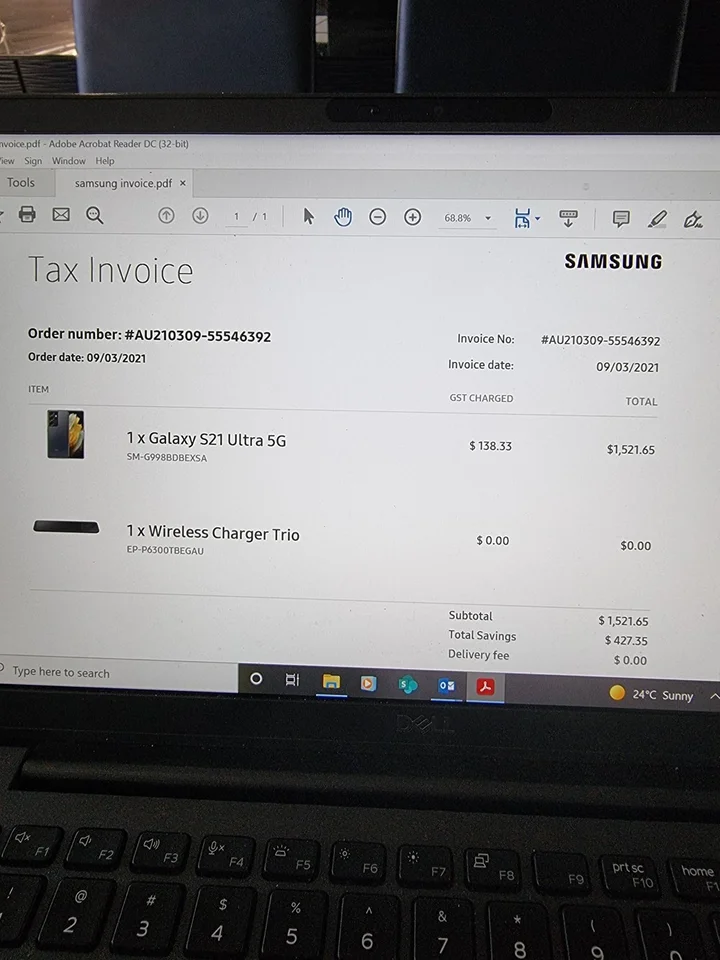Select the highlighter pen tool
The height and width of the screenshot is (960, 720).
[657, 219]
